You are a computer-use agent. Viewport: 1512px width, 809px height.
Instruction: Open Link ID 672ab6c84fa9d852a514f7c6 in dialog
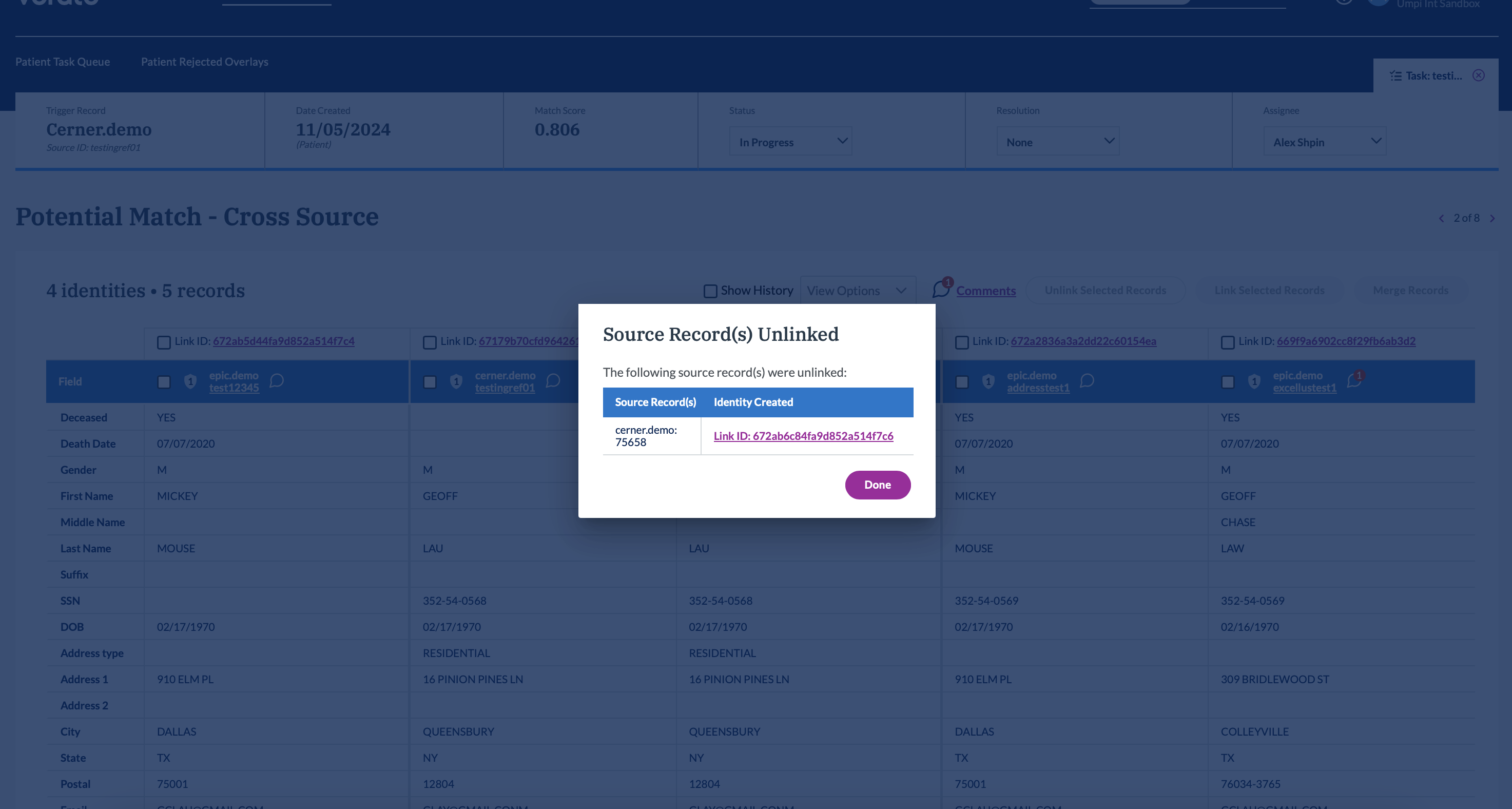tap(803, 436)
